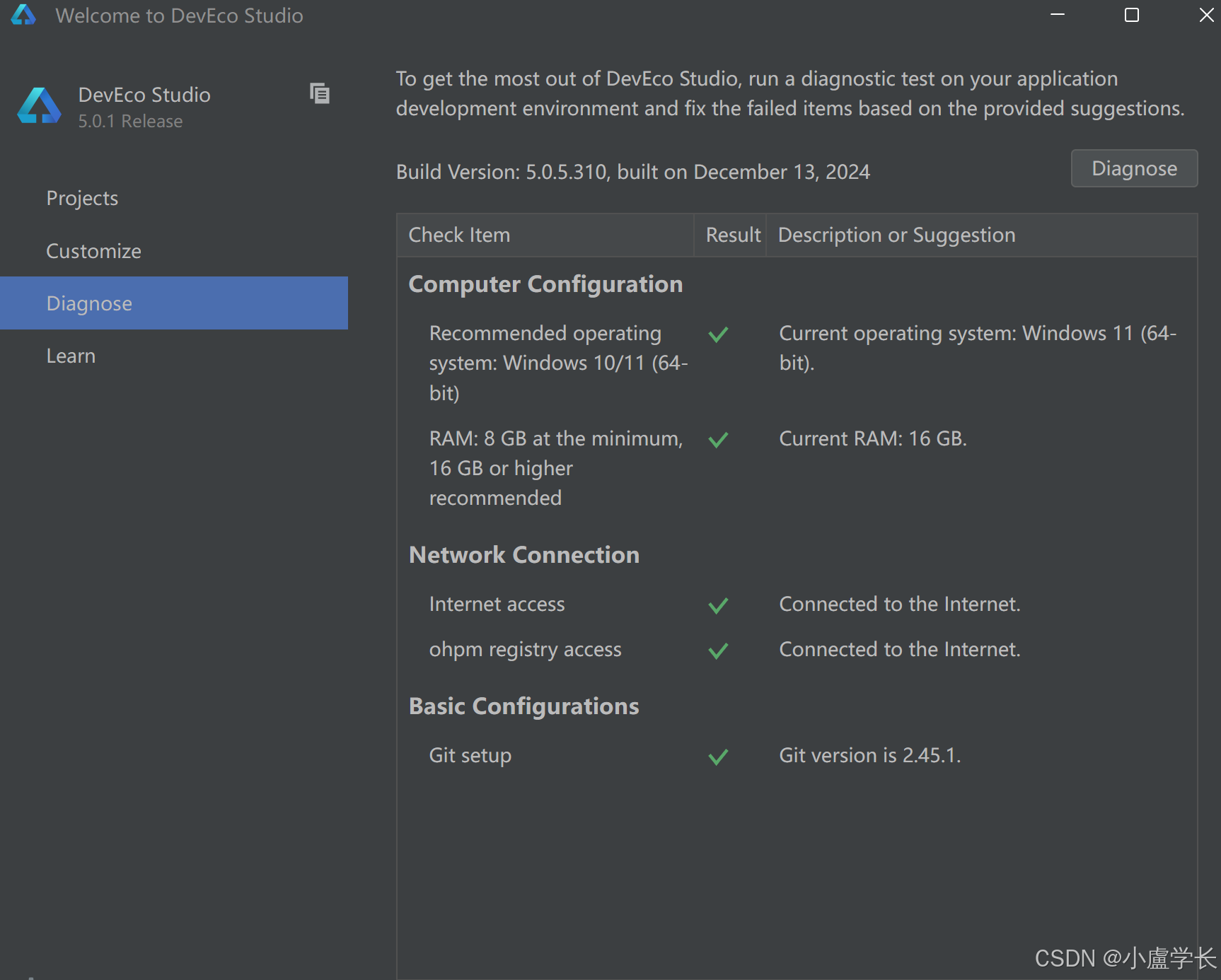This screenshot has width=1221, height=980.
Task: Click the Internet access checkmark icon
Action: click(718, 605)
